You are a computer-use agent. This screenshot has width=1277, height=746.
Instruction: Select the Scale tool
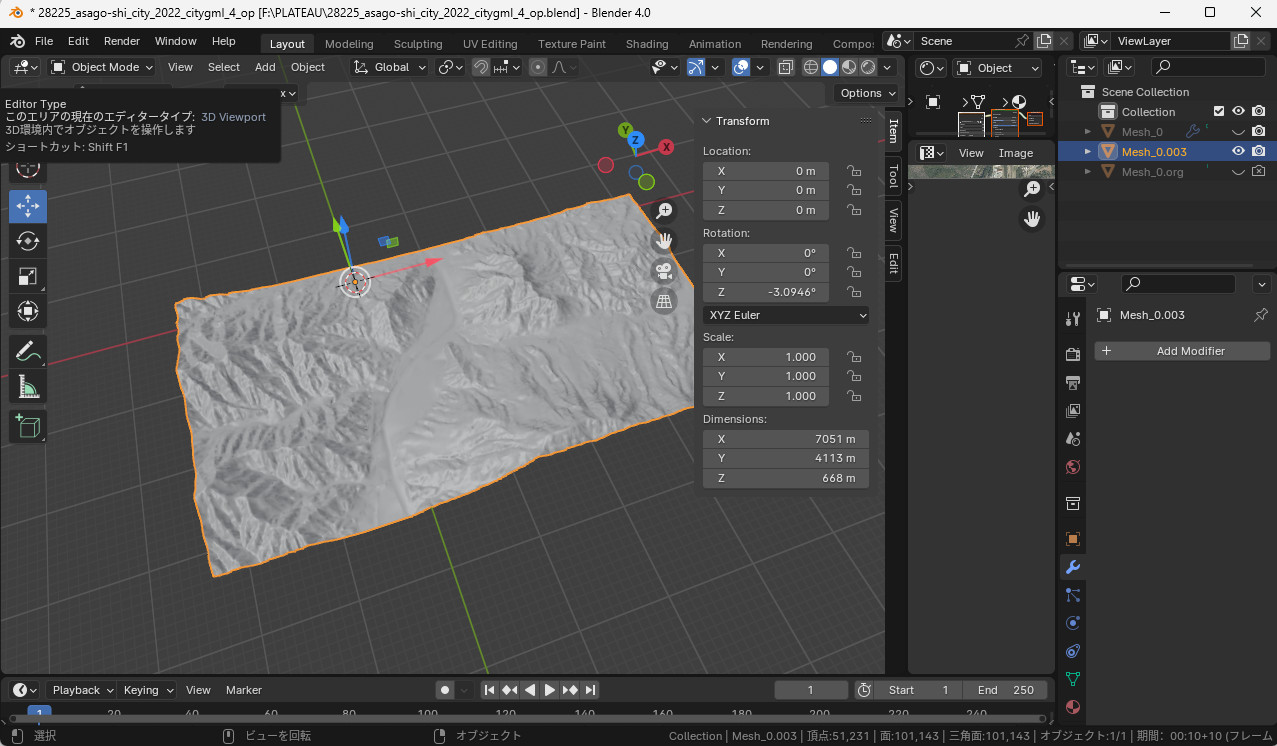click(28, 277)
